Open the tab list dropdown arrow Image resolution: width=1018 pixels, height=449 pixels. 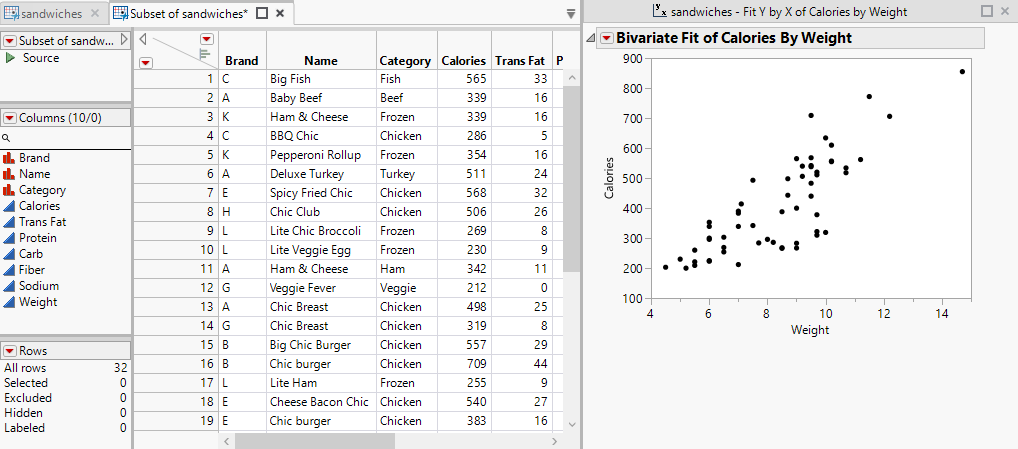coord(570,13)
